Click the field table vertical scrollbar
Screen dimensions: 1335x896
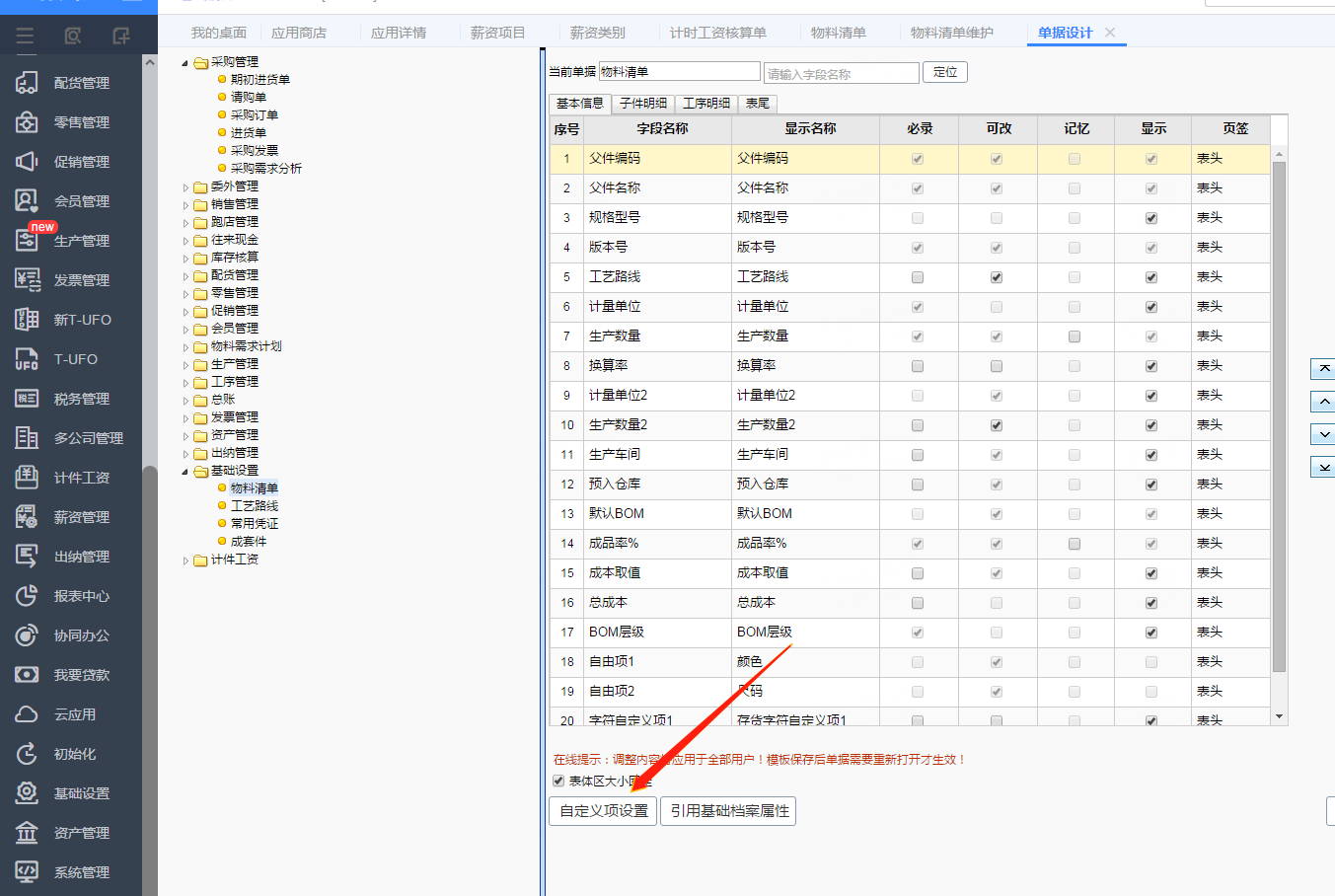[1279, 416]
